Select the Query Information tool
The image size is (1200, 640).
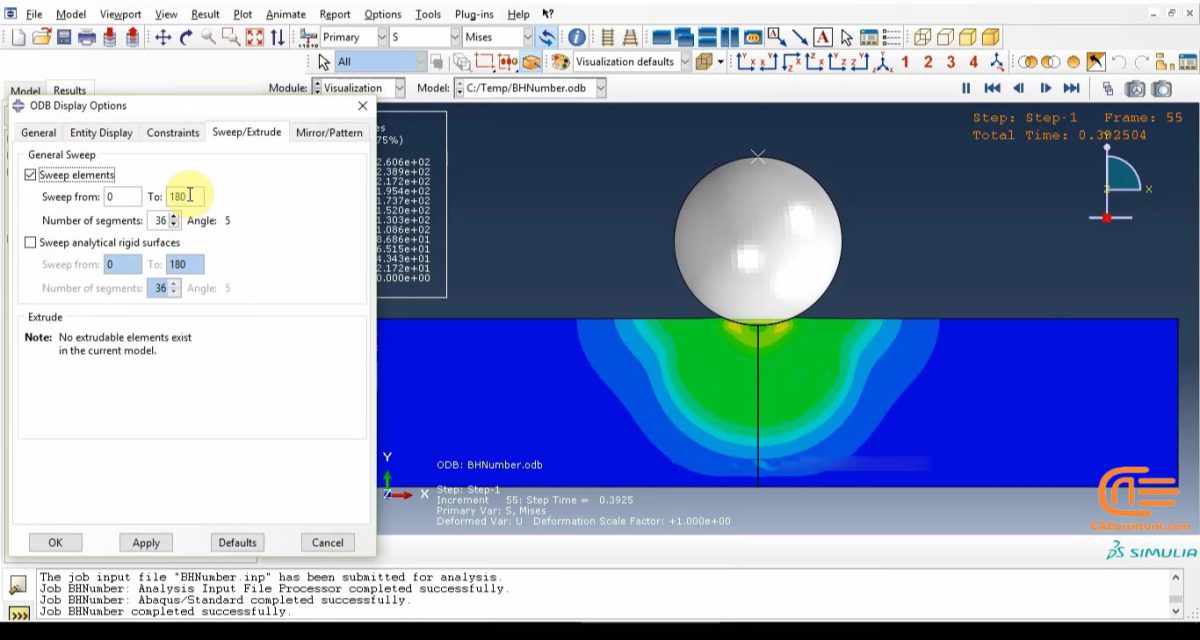pyautogui.click(x=577, y=37)
